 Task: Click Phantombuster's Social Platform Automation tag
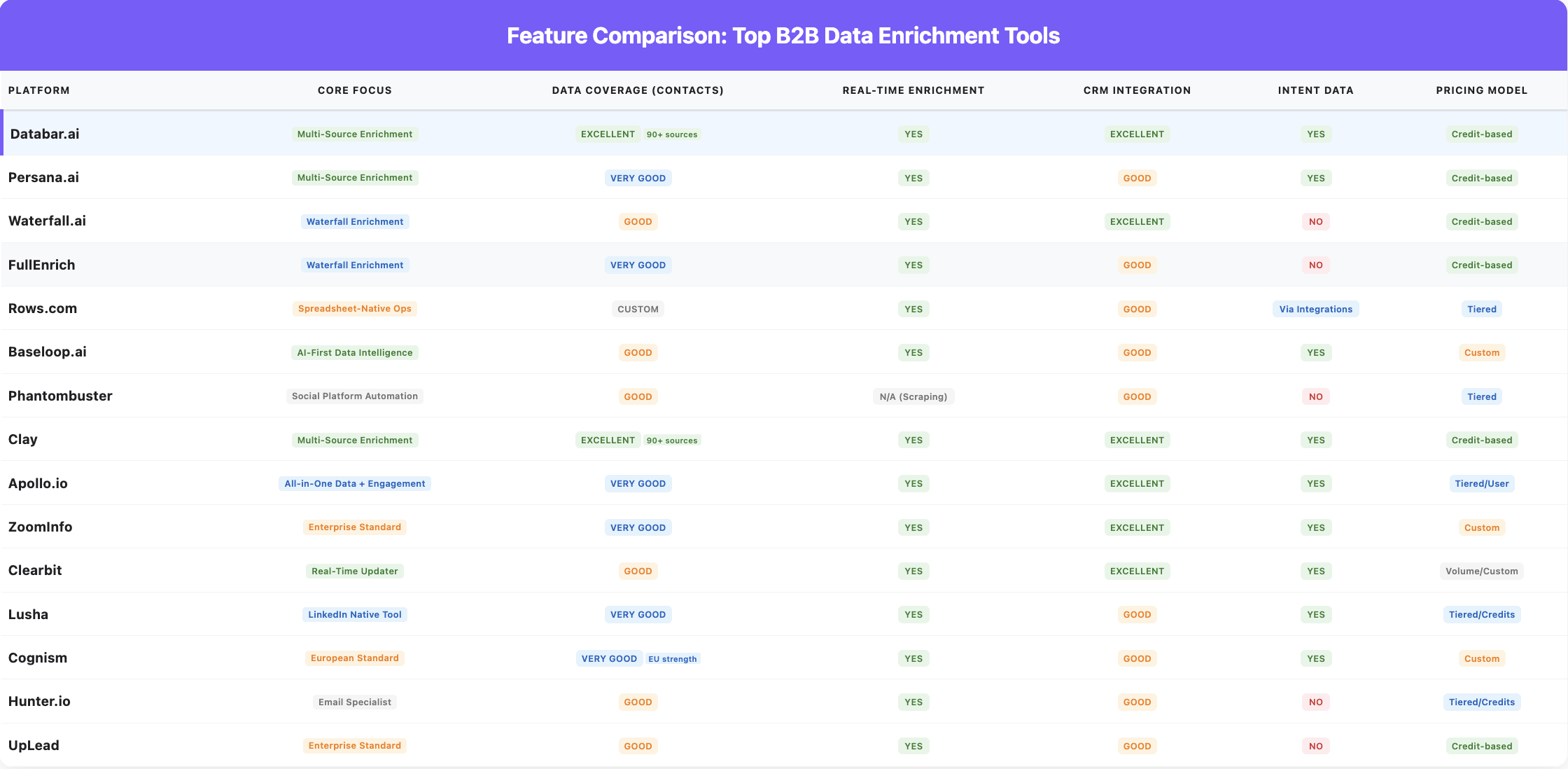(355, 396)
